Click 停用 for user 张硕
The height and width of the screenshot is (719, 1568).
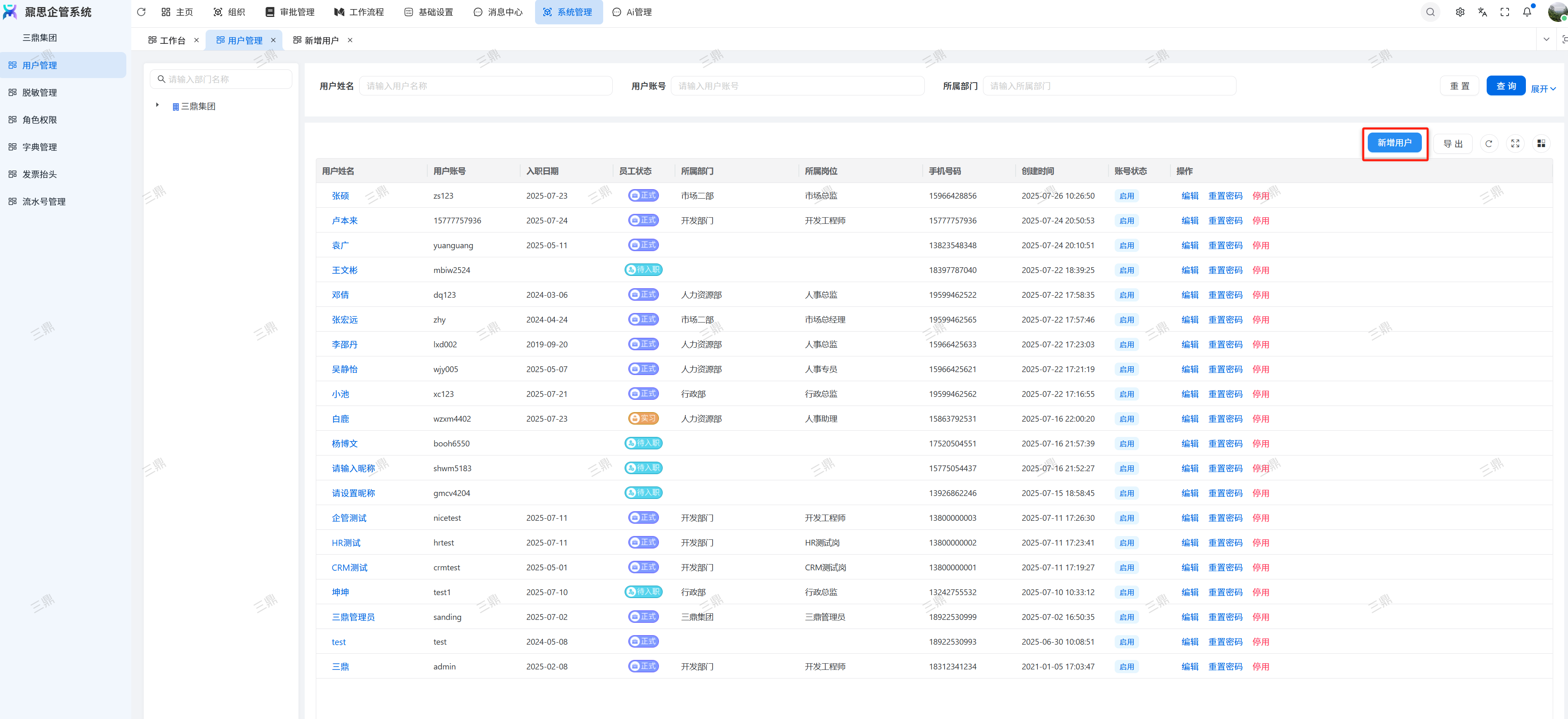tap(1260, 196)
